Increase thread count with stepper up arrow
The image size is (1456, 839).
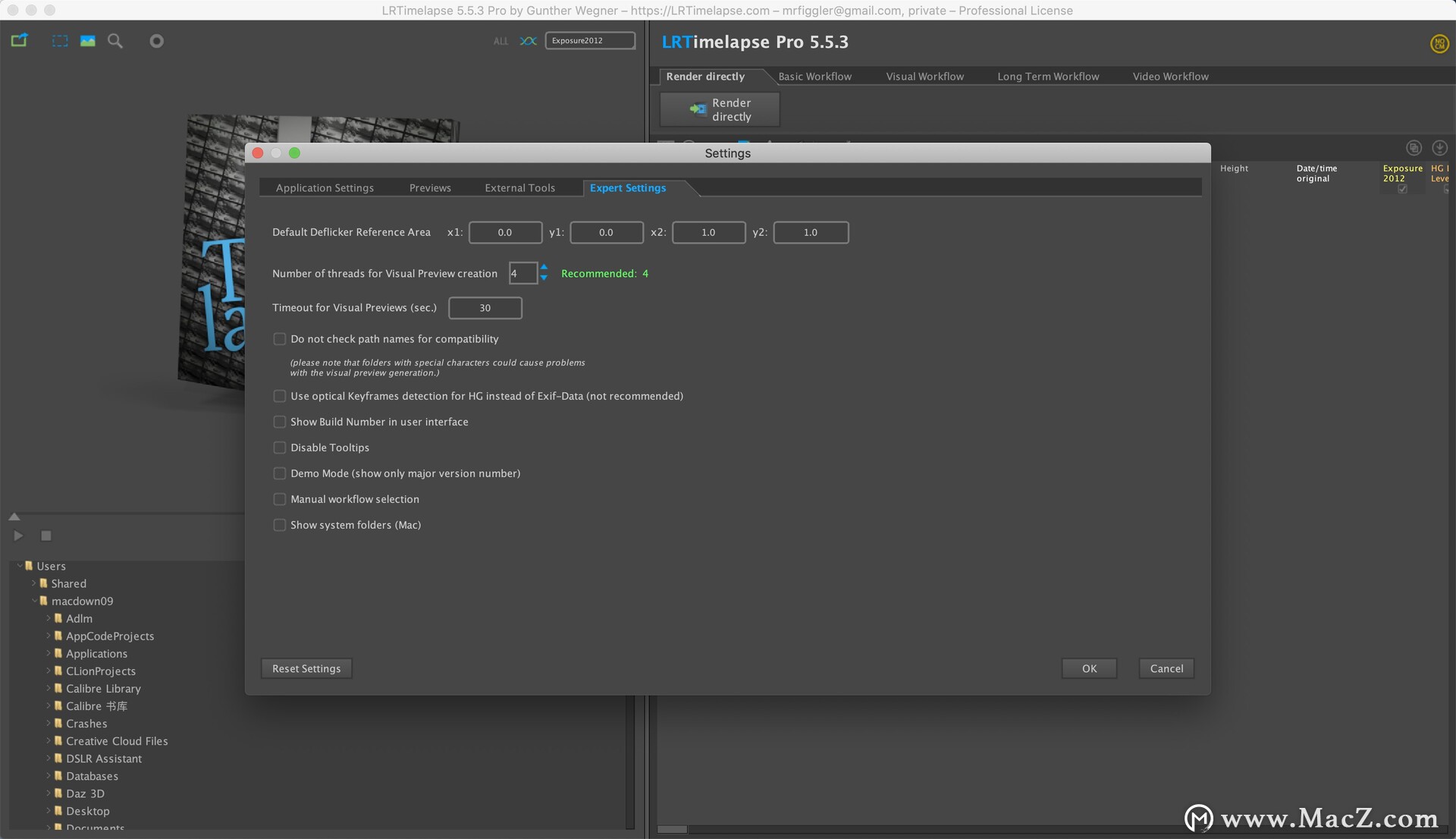pyautogui.click(x=544, y=268)
